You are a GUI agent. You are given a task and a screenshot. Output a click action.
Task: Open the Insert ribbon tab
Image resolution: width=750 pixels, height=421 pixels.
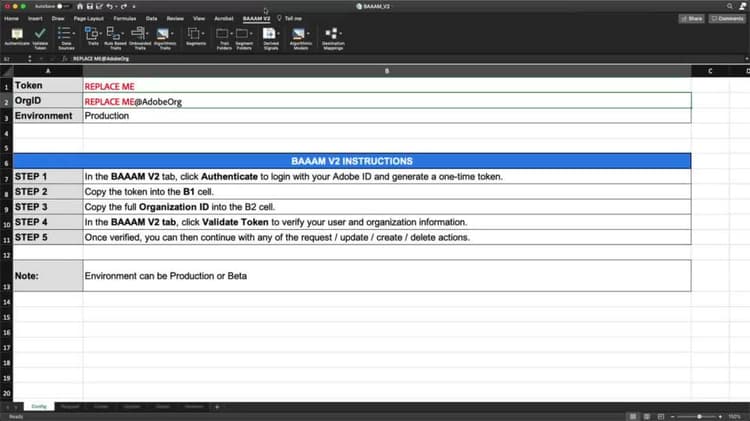tap(35, 19)
